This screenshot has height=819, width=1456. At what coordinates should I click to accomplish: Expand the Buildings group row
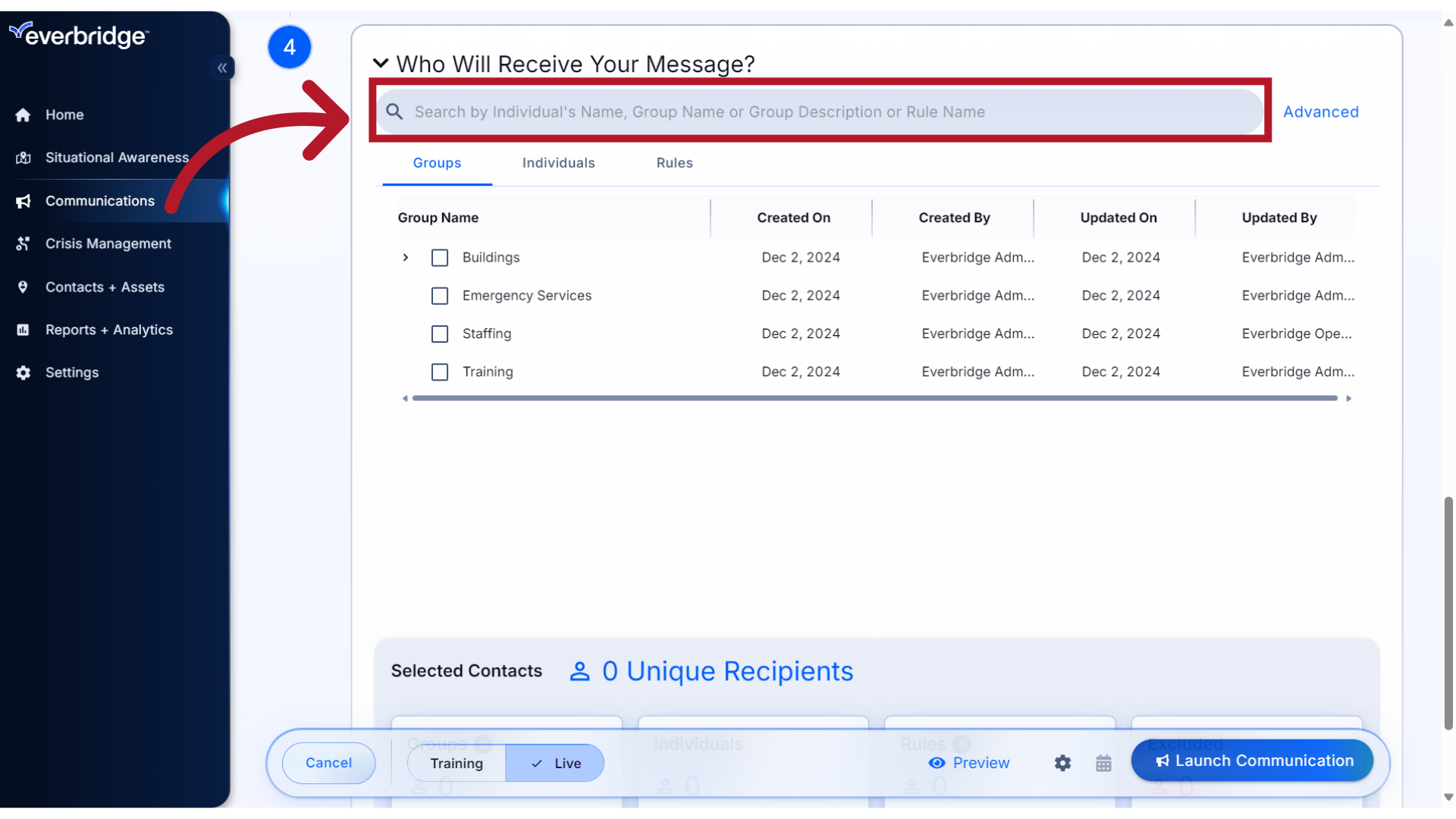pyautogui.click(x=406, y=257)
